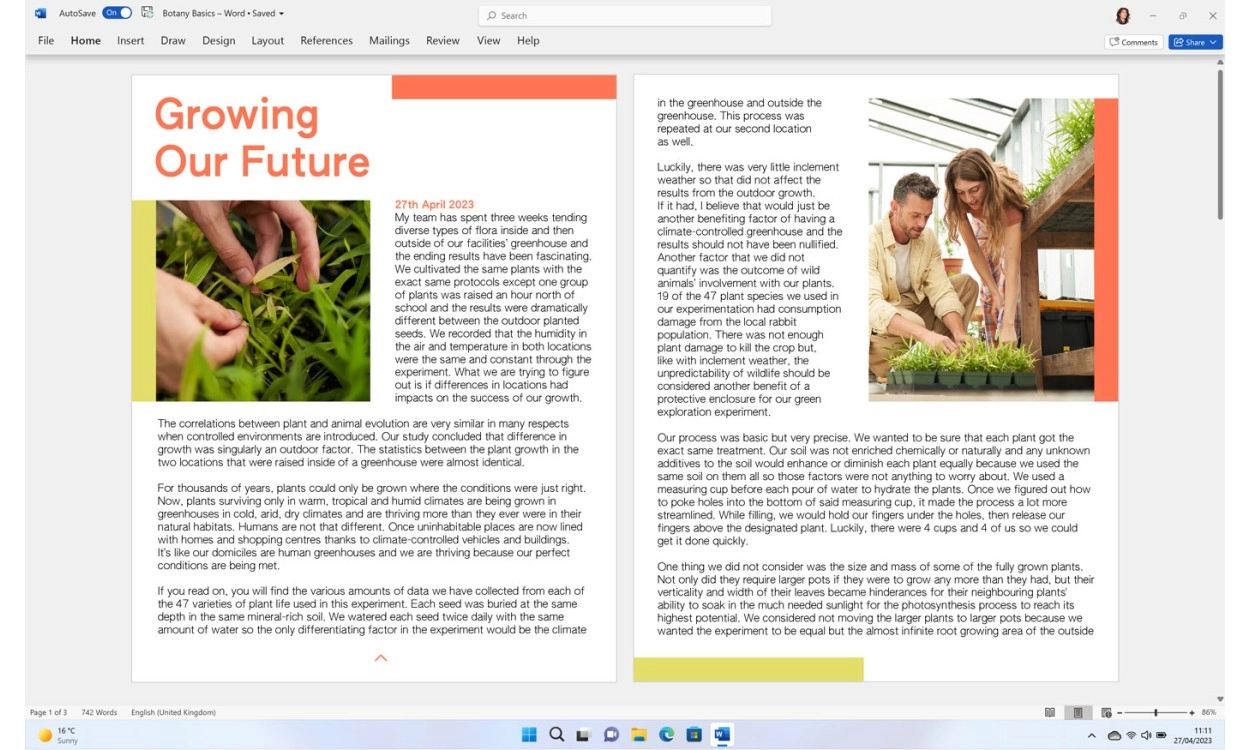Viewport: 1250px width, 750px height.
Task: Open Microsoft Edge from the taskbar
Action: [x=666, y=735]
